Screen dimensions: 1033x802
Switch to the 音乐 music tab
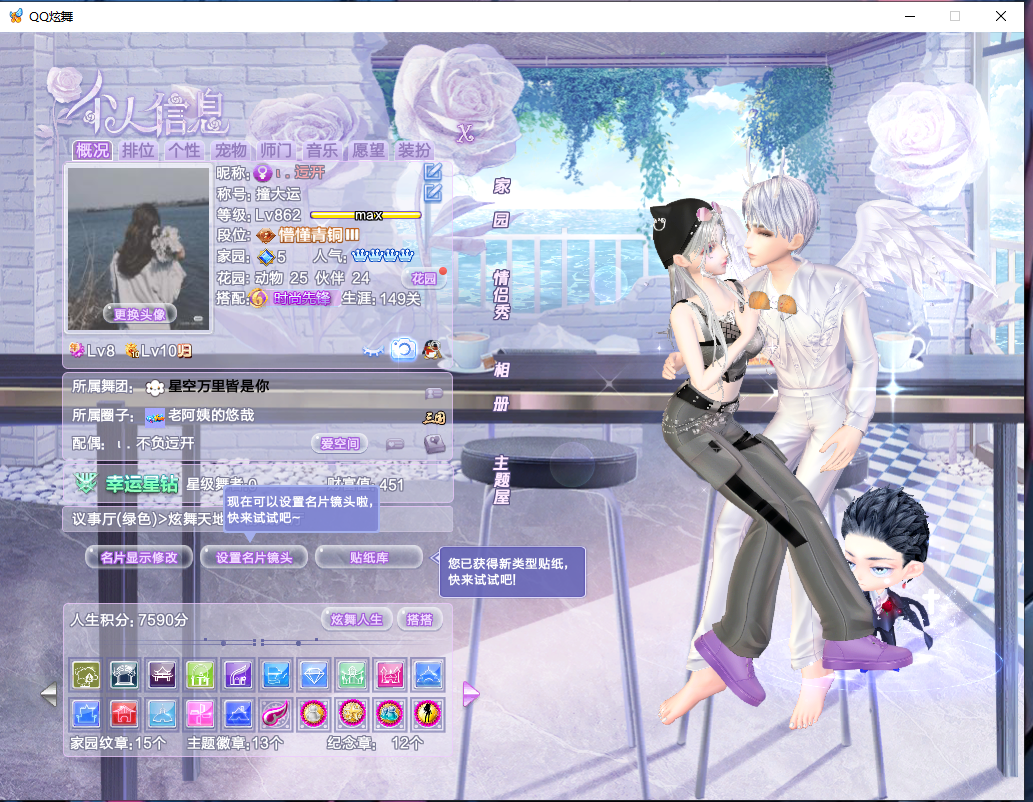click(321, 150)
